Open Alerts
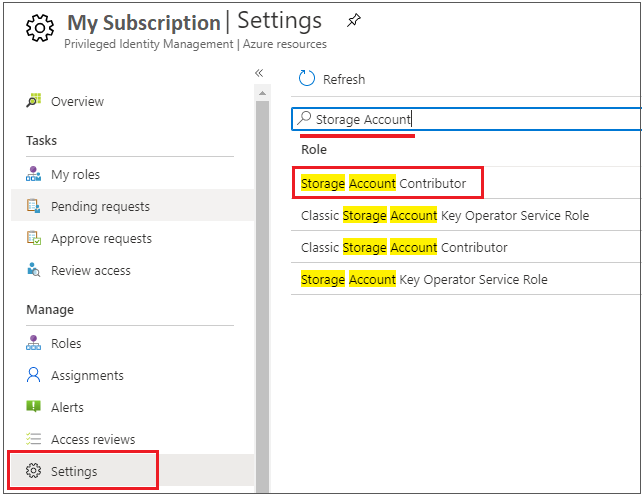644x497 pixels. (x=67, y=407)
